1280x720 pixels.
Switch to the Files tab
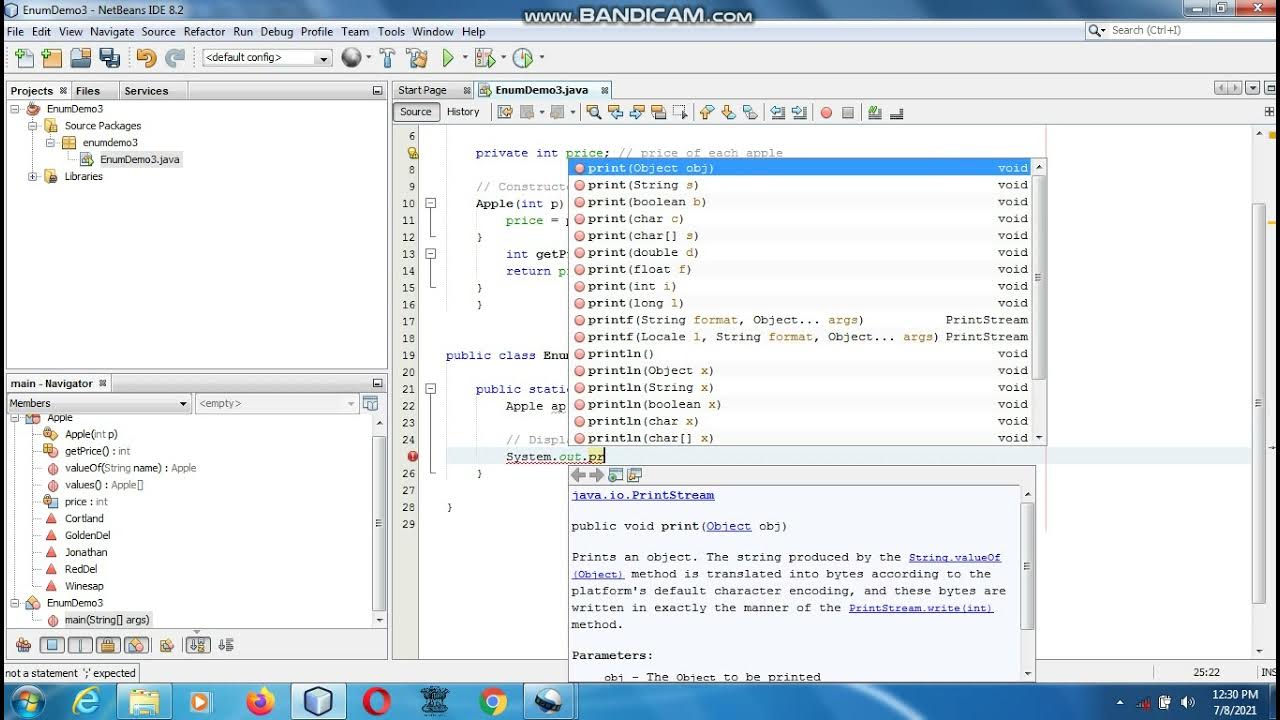pos(88,90)
